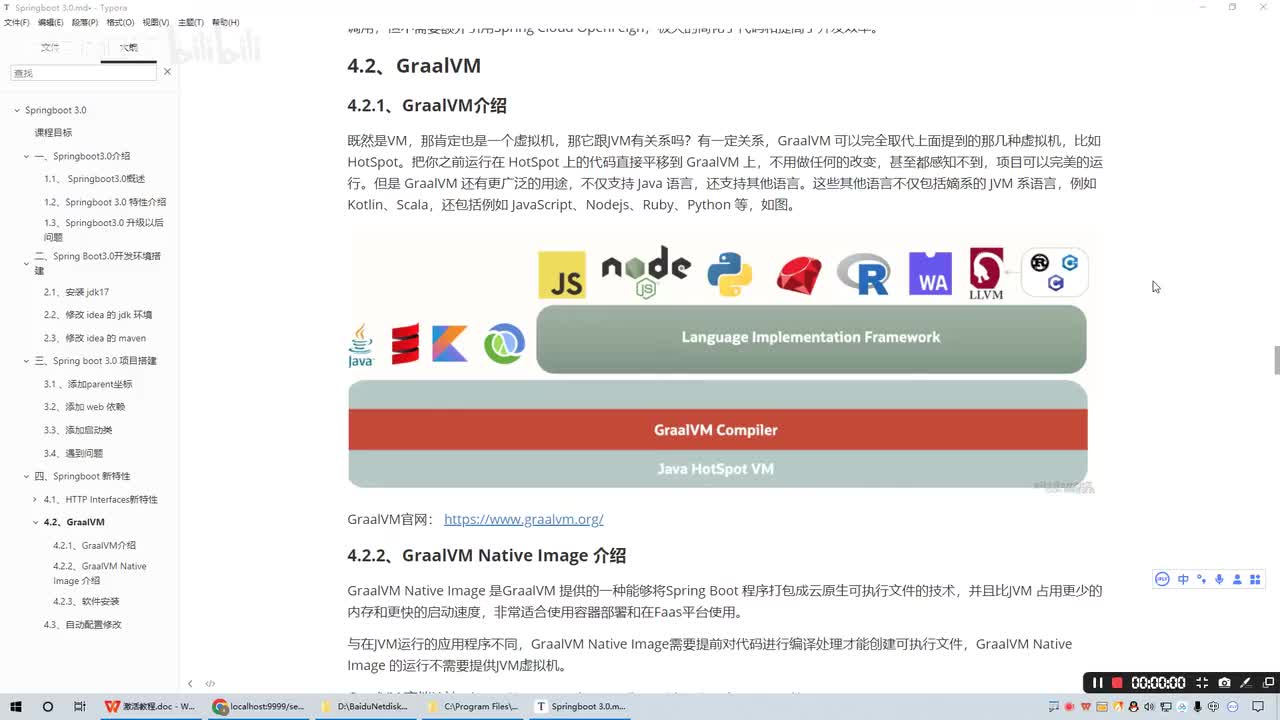Click the 中 Chinese input mode indicator
1280x720 pixels.
[1183, 579]
